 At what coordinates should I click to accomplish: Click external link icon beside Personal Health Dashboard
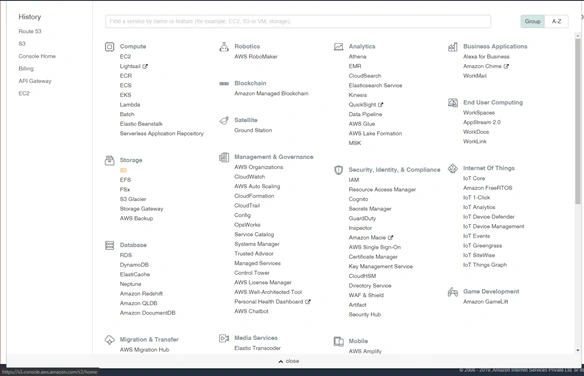308,302
